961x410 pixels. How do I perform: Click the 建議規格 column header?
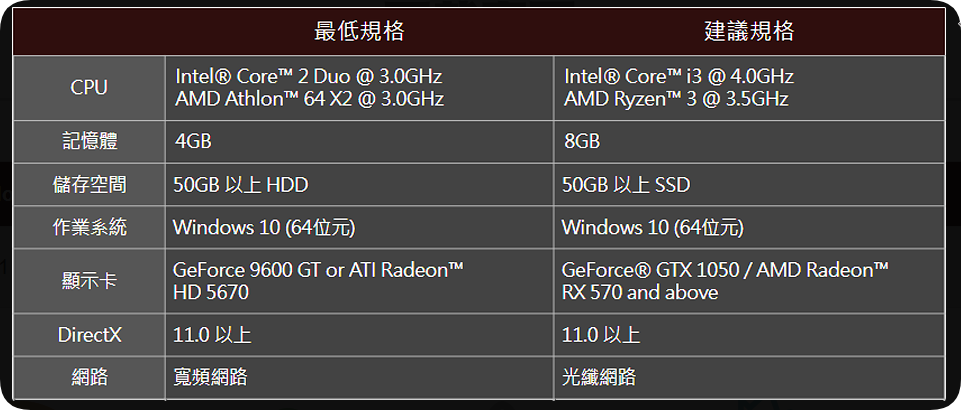749,31
